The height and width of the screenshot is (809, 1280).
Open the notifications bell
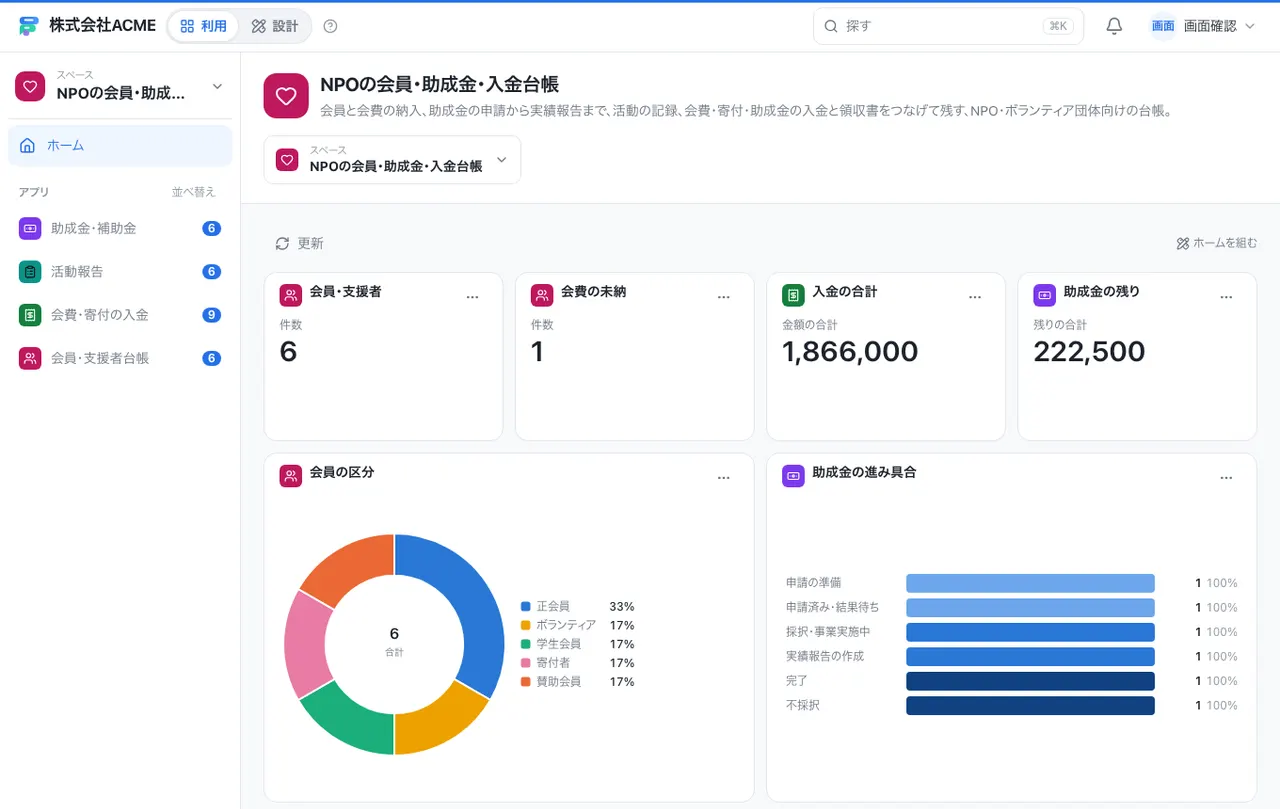coord(1114,26)
